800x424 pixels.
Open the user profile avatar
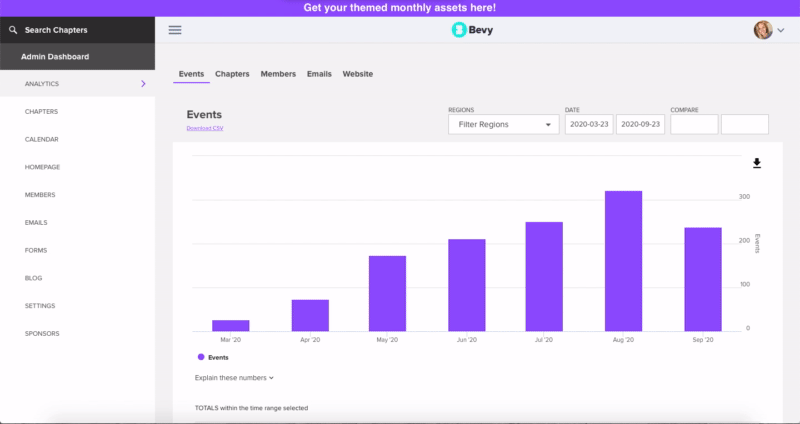point(763,30)
